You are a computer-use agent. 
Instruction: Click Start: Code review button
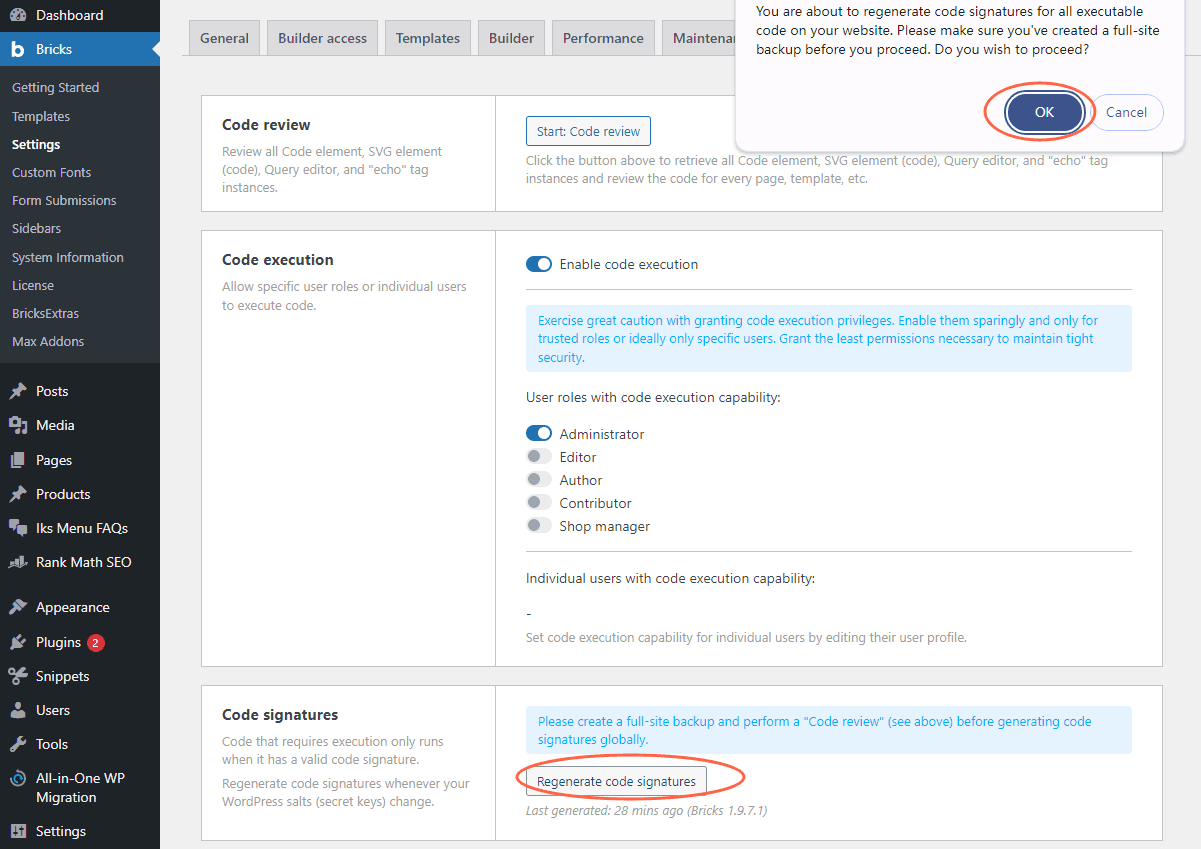pos(589,131)
